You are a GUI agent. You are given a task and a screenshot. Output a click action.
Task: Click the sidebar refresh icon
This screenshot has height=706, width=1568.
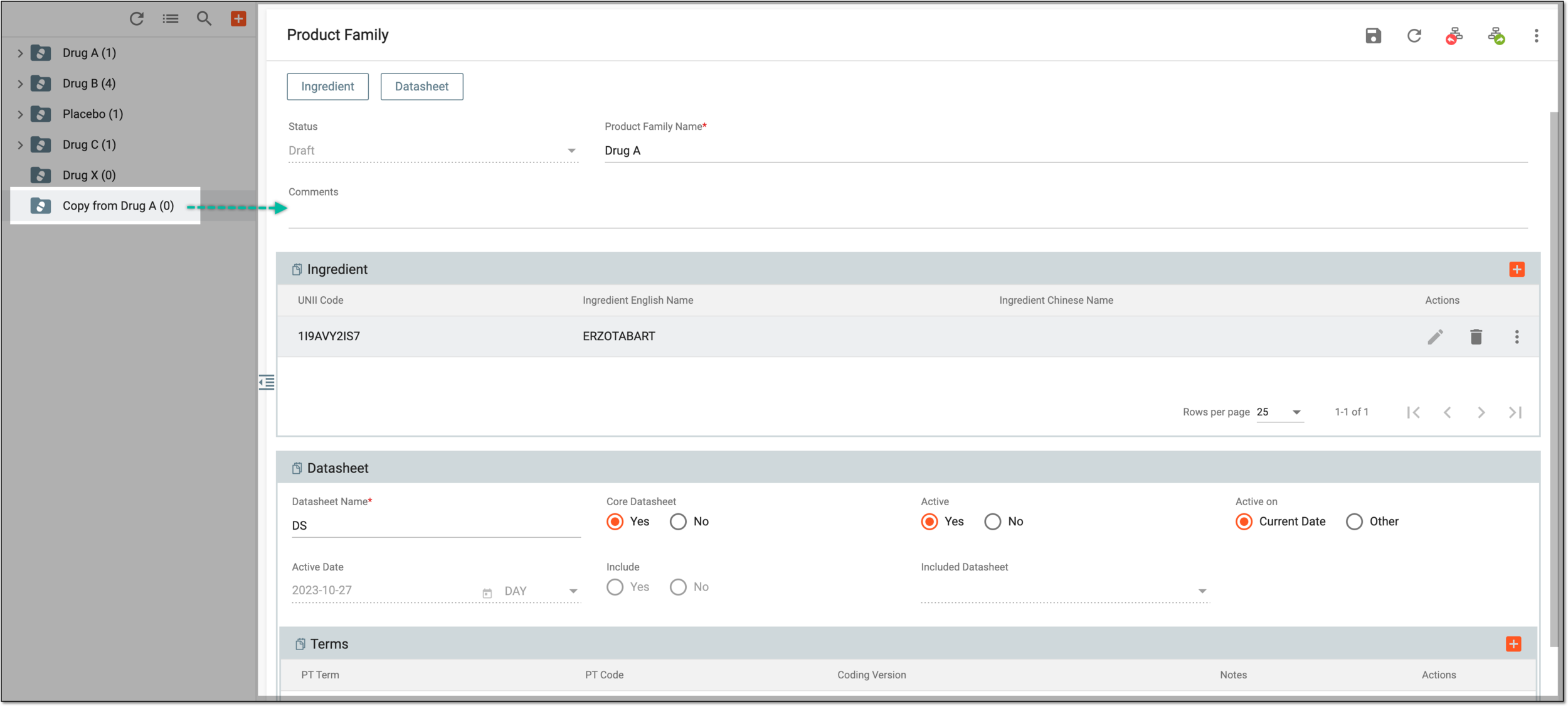pos(136,19)
